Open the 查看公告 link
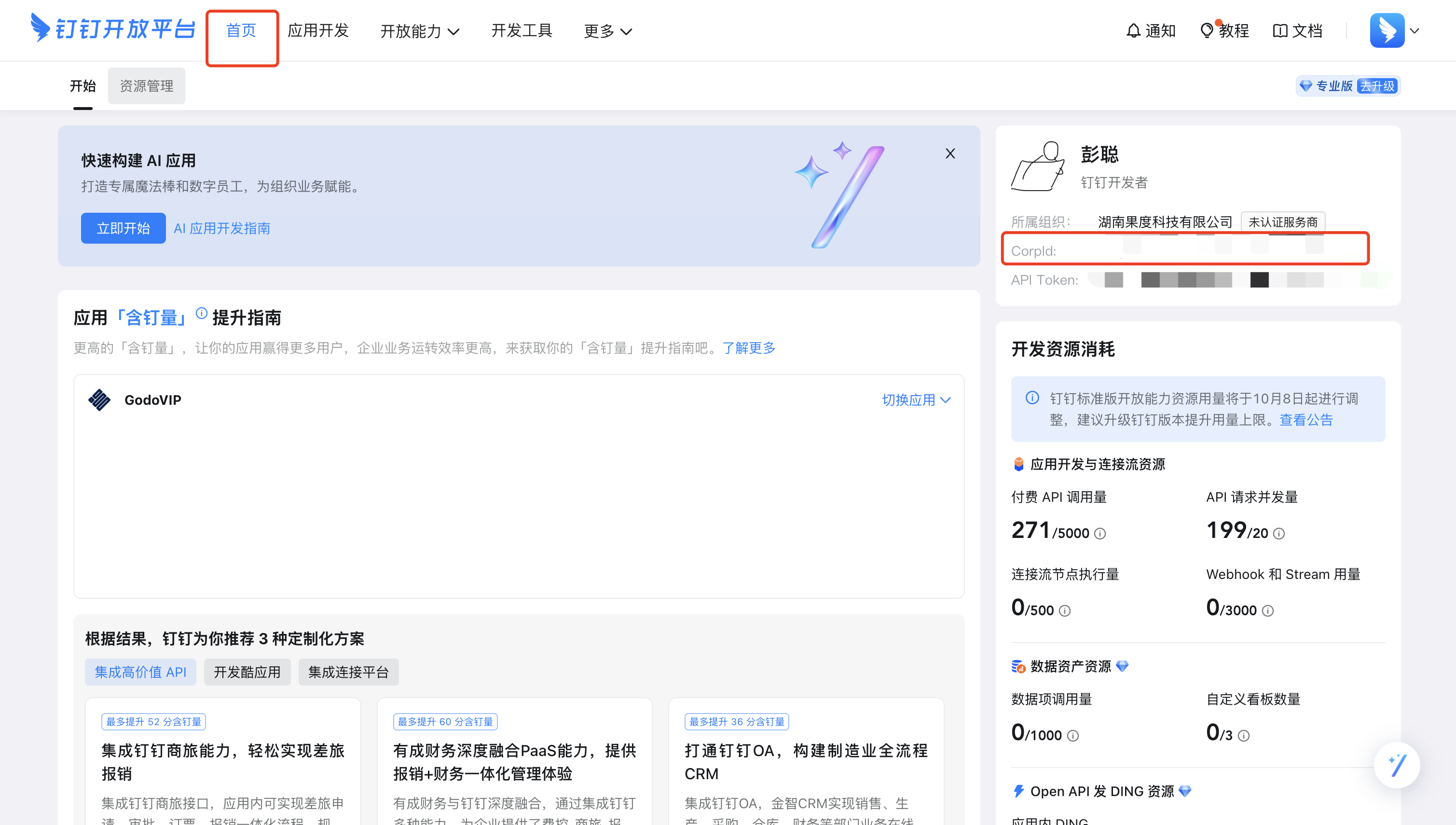Viewport: 1456px width, 825px height. pyautogui.click(x=1306, y=420)
